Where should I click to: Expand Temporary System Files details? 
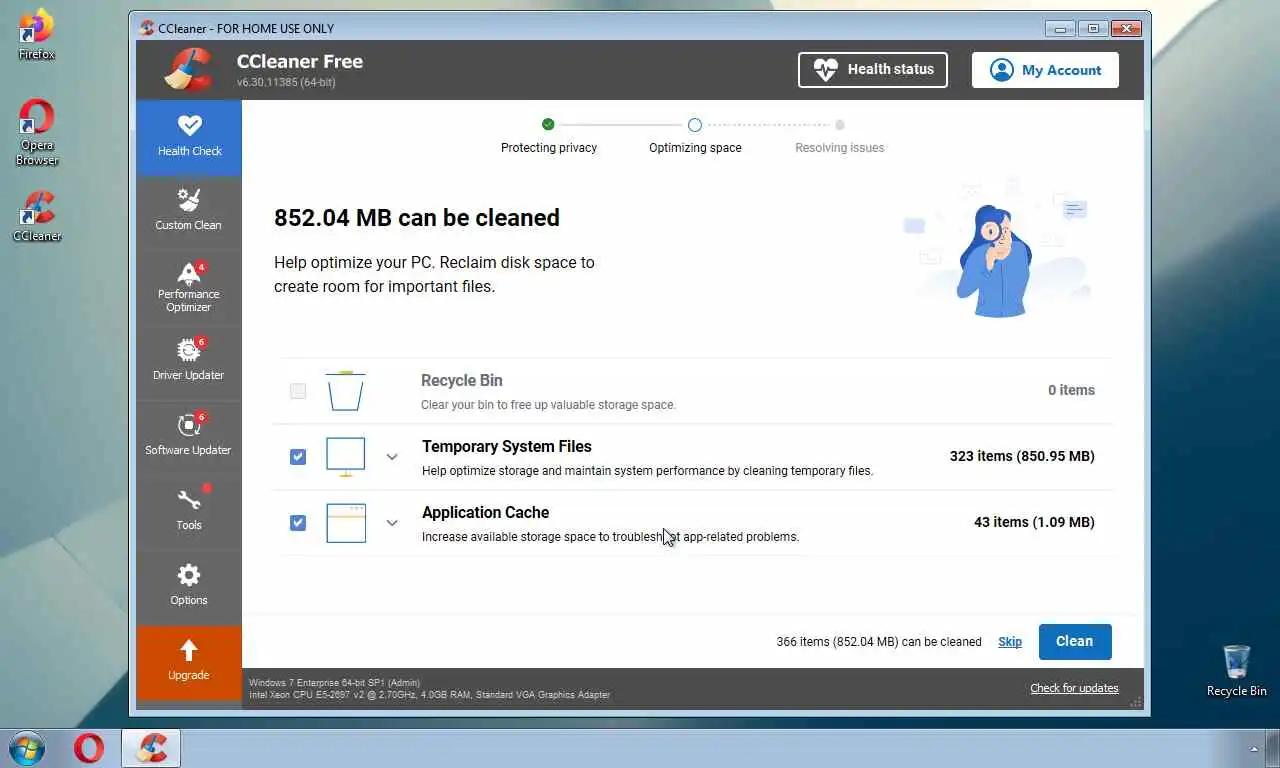(392, 457)
